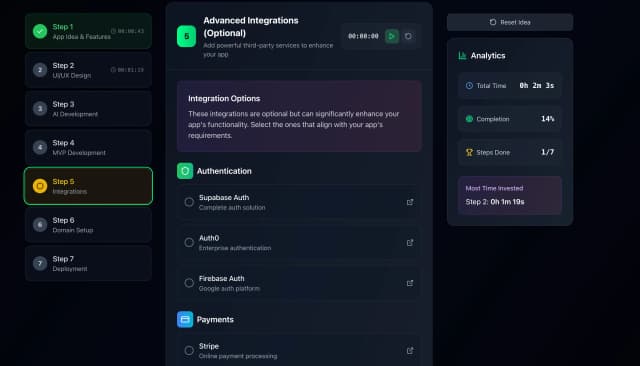Image resolution: width=640 pixels, height=366 pixels.
Task: Go to Step 6 Domain Setup
Action: pos(88,224)
